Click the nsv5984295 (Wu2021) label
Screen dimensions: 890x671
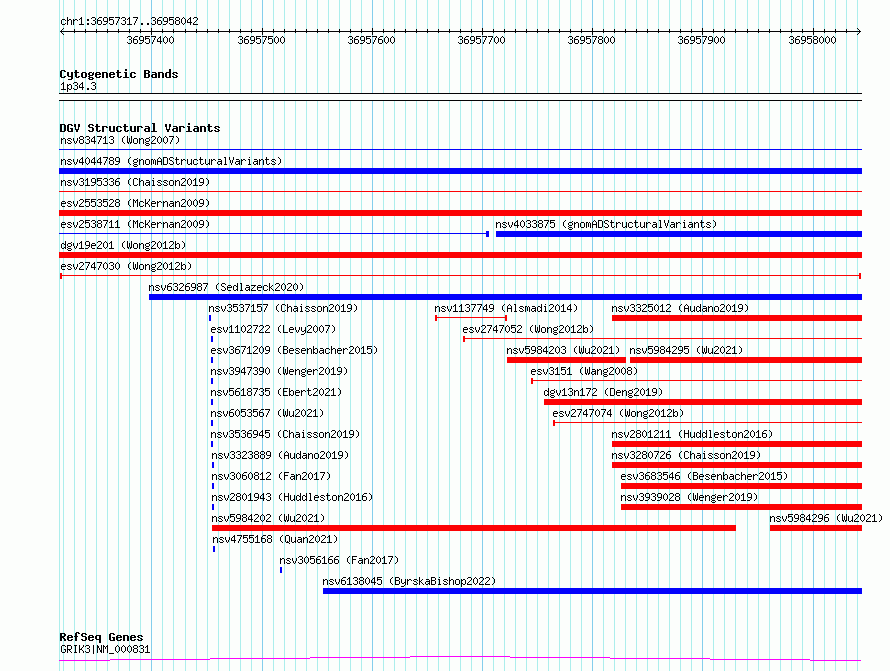[x=686, y=350]
